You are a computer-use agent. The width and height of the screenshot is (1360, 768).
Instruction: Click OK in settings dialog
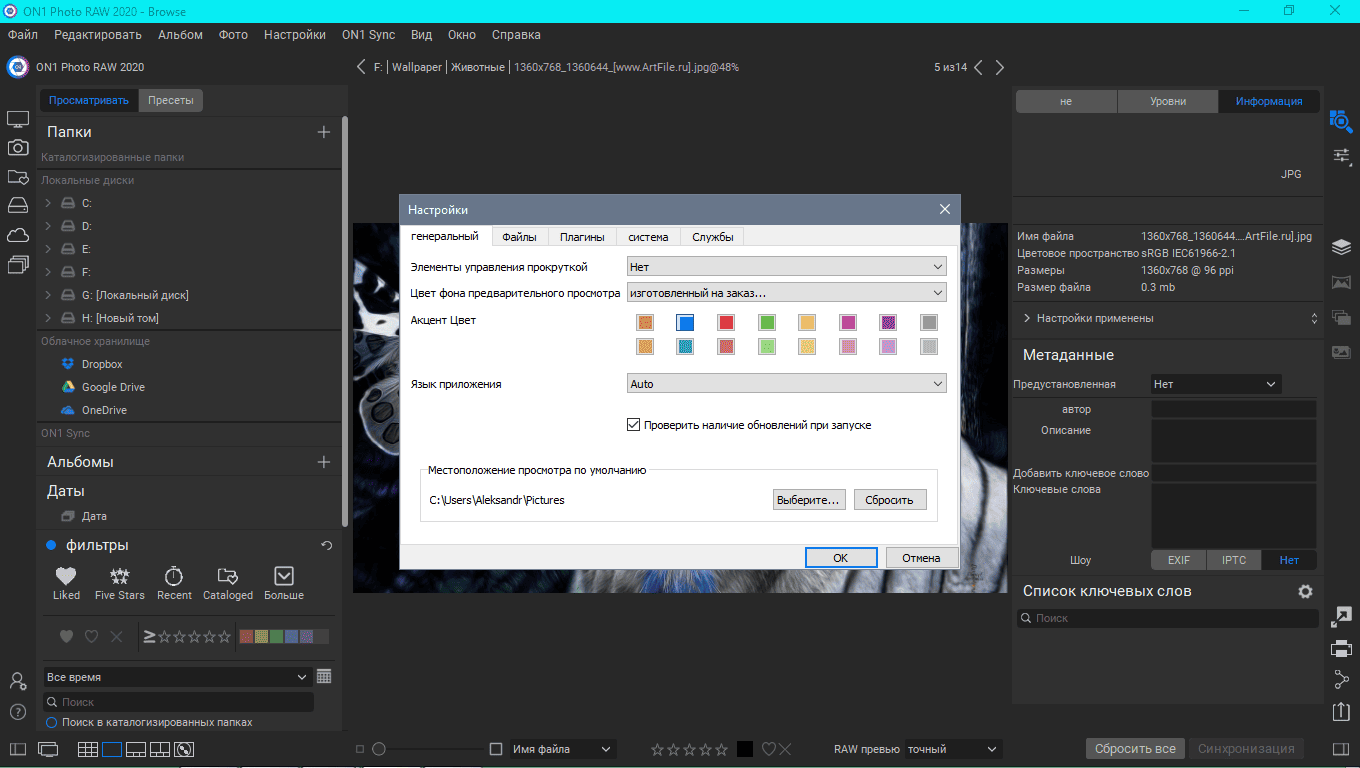[x=841, y=558]
